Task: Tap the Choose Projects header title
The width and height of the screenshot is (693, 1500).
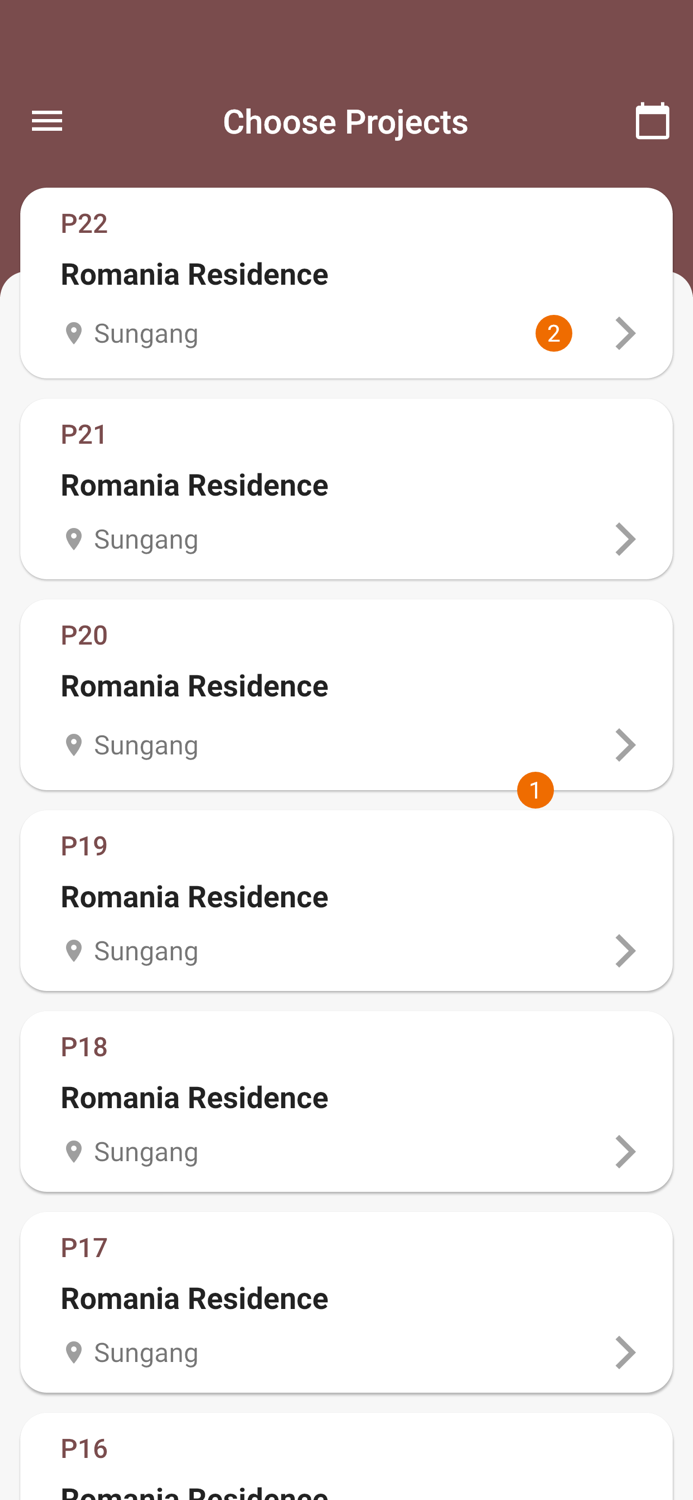Action: pos(345,122)
